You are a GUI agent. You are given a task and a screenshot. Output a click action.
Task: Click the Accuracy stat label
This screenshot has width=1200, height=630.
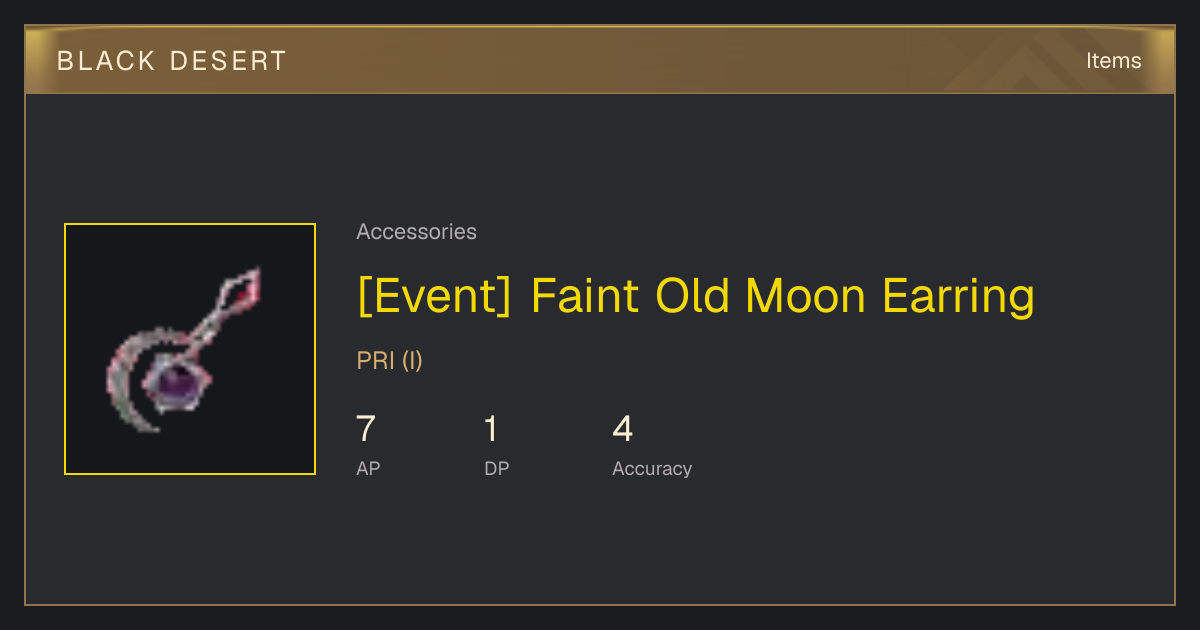pos(652,469)
